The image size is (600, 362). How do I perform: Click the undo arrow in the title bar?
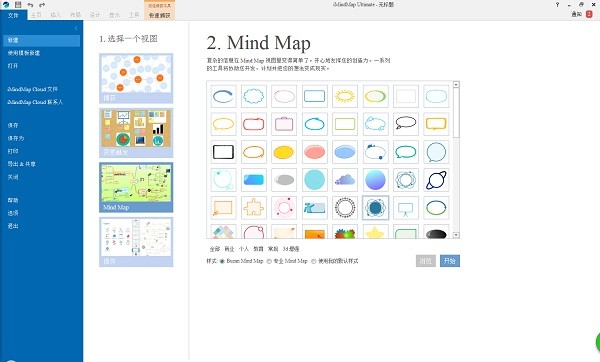tap(30, 5)
